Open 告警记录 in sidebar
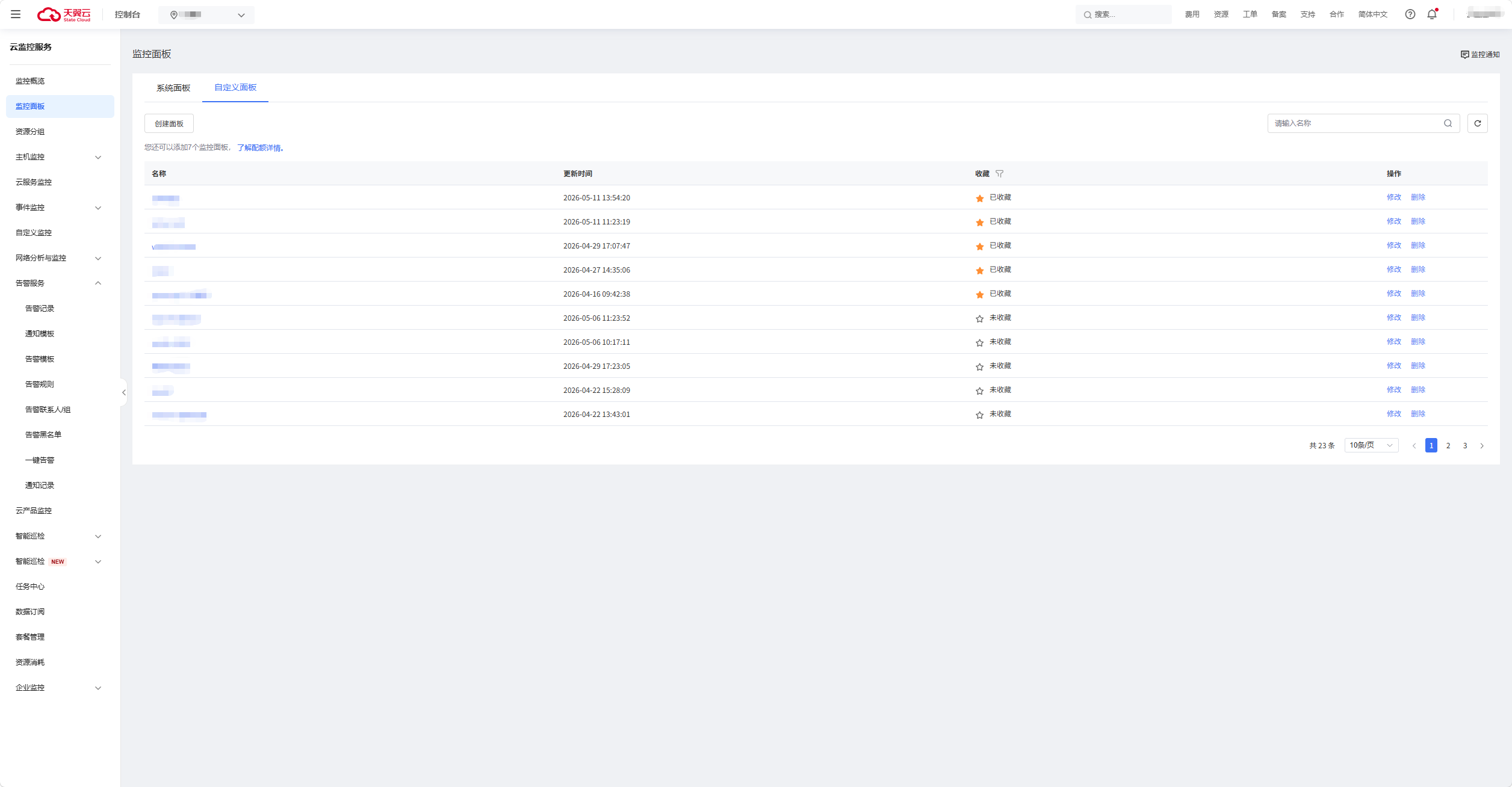This screenshot has height=787, width=1512. click(x=40, y=309)
